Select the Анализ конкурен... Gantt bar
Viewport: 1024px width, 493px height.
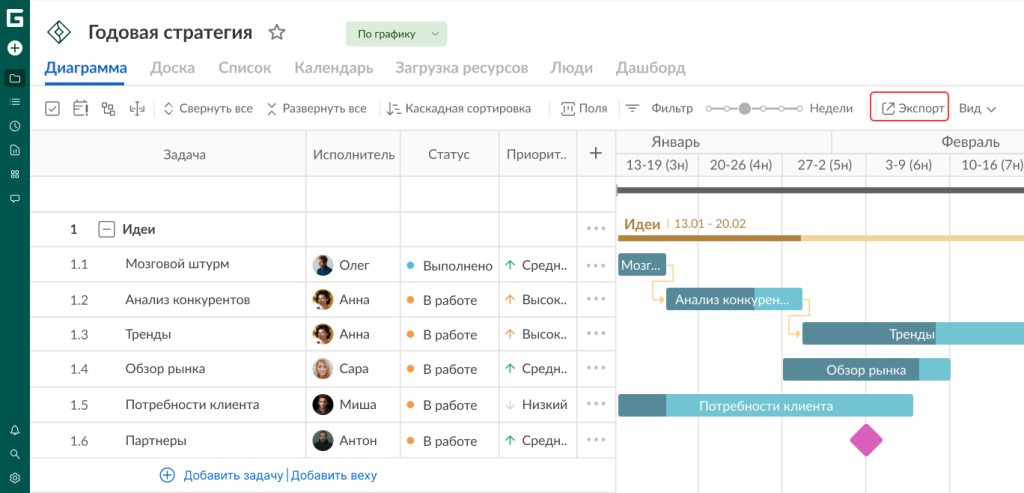coord(734,299)
